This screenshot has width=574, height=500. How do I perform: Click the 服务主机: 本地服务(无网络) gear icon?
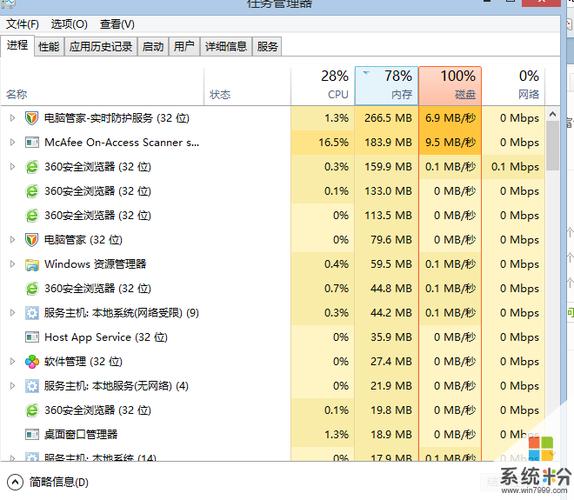(x=32, y=386)
